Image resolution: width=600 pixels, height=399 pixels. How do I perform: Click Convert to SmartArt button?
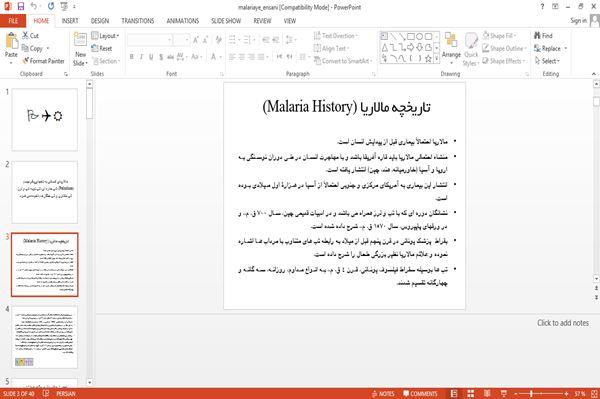point(343,61)
